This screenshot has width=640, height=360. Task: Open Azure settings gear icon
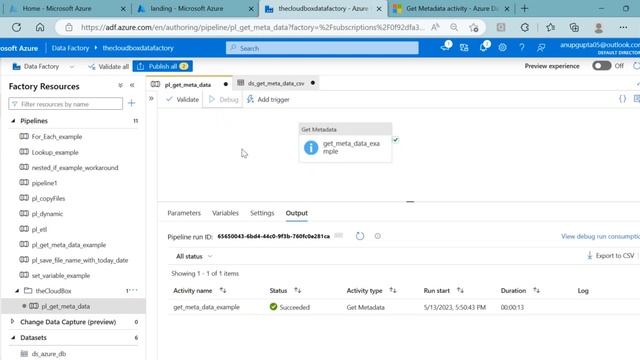[502, 47]
